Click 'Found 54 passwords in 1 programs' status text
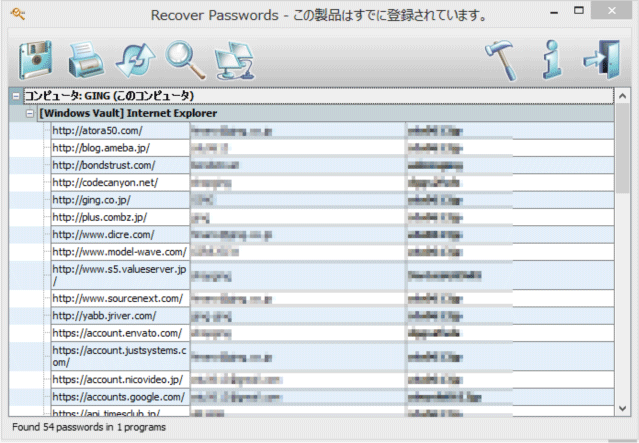Screen dimensions: 639x443 tap(89, 427)
